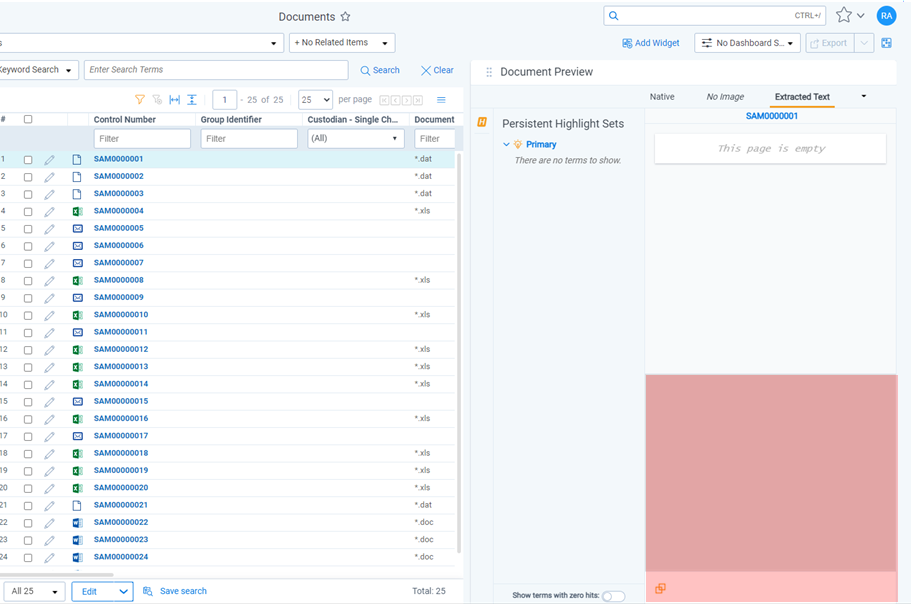
Task: Favorite the Documents page with the star
Action: pyautogui.click(x=345, y=16)
